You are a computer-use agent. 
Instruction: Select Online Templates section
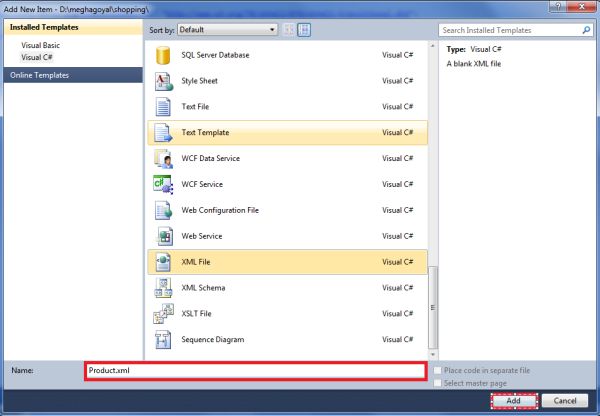73,75
